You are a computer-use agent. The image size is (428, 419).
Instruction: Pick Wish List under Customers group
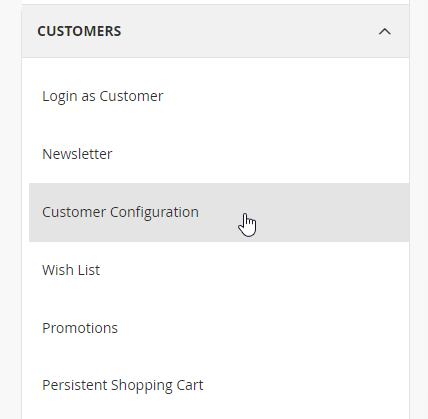coord(71,270)
